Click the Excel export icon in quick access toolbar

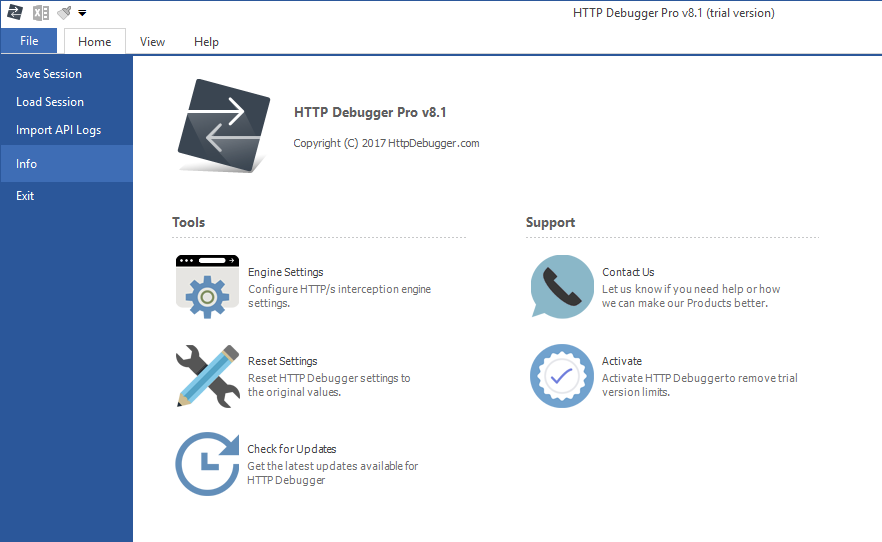40,12
